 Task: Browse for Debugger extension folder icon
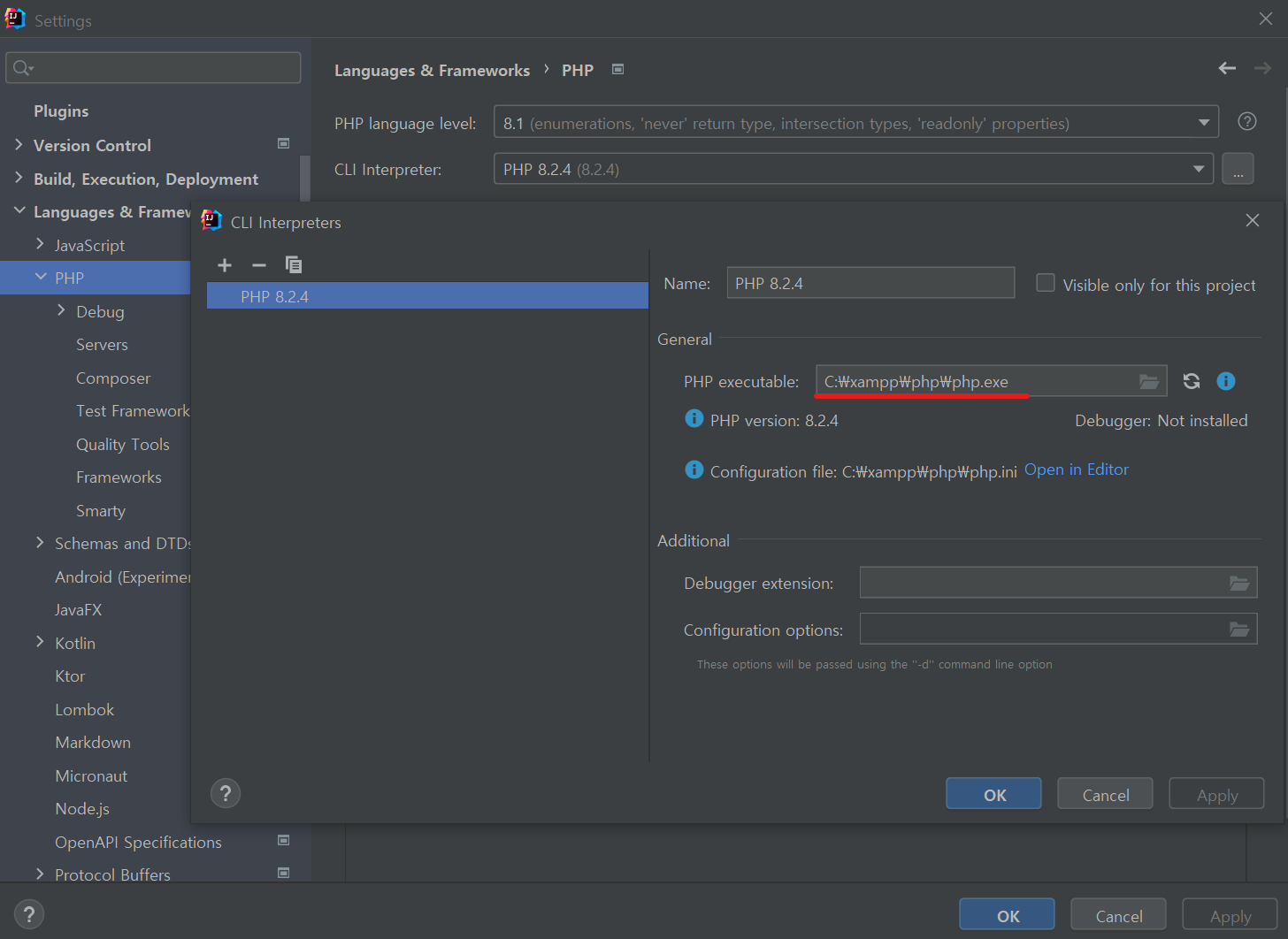(1239, 583)
